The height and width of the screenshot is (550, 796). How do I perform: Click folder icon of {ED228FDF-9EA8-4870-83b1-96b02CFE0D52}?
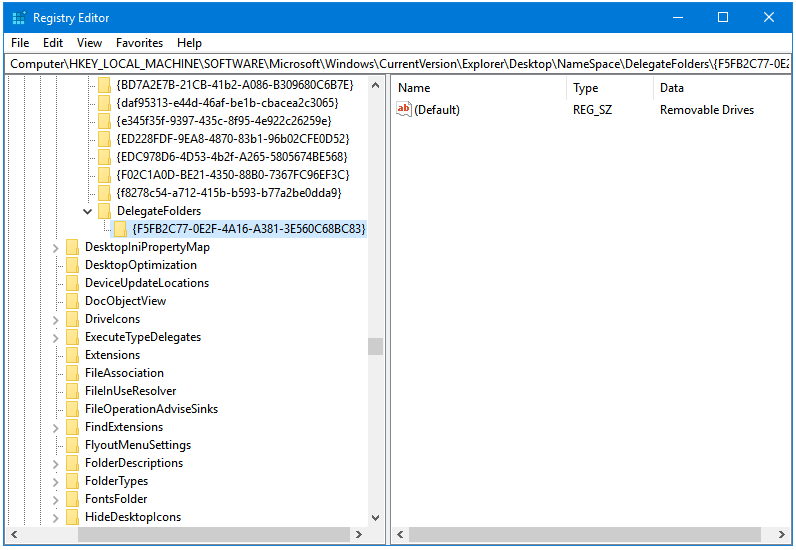click(104, 139)
